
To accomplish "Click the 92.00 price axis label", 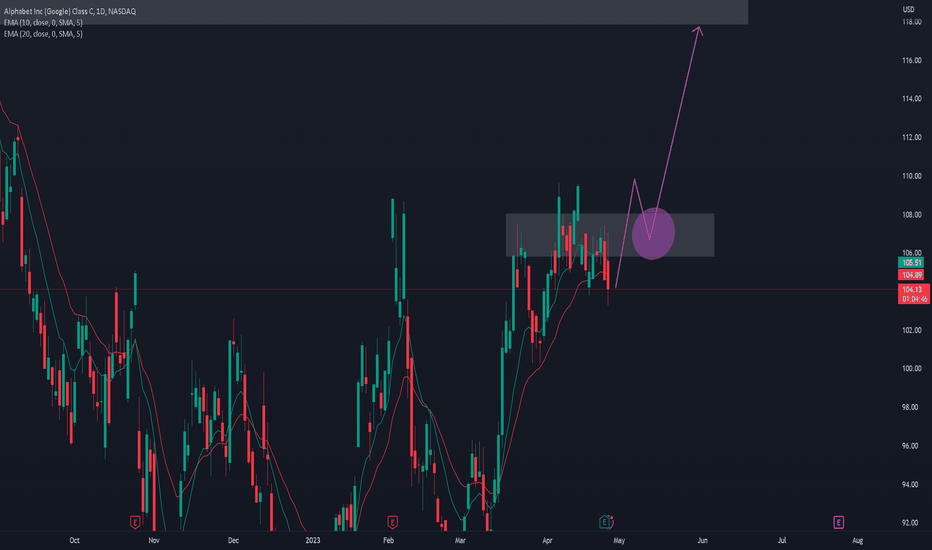I will point(912,523).
